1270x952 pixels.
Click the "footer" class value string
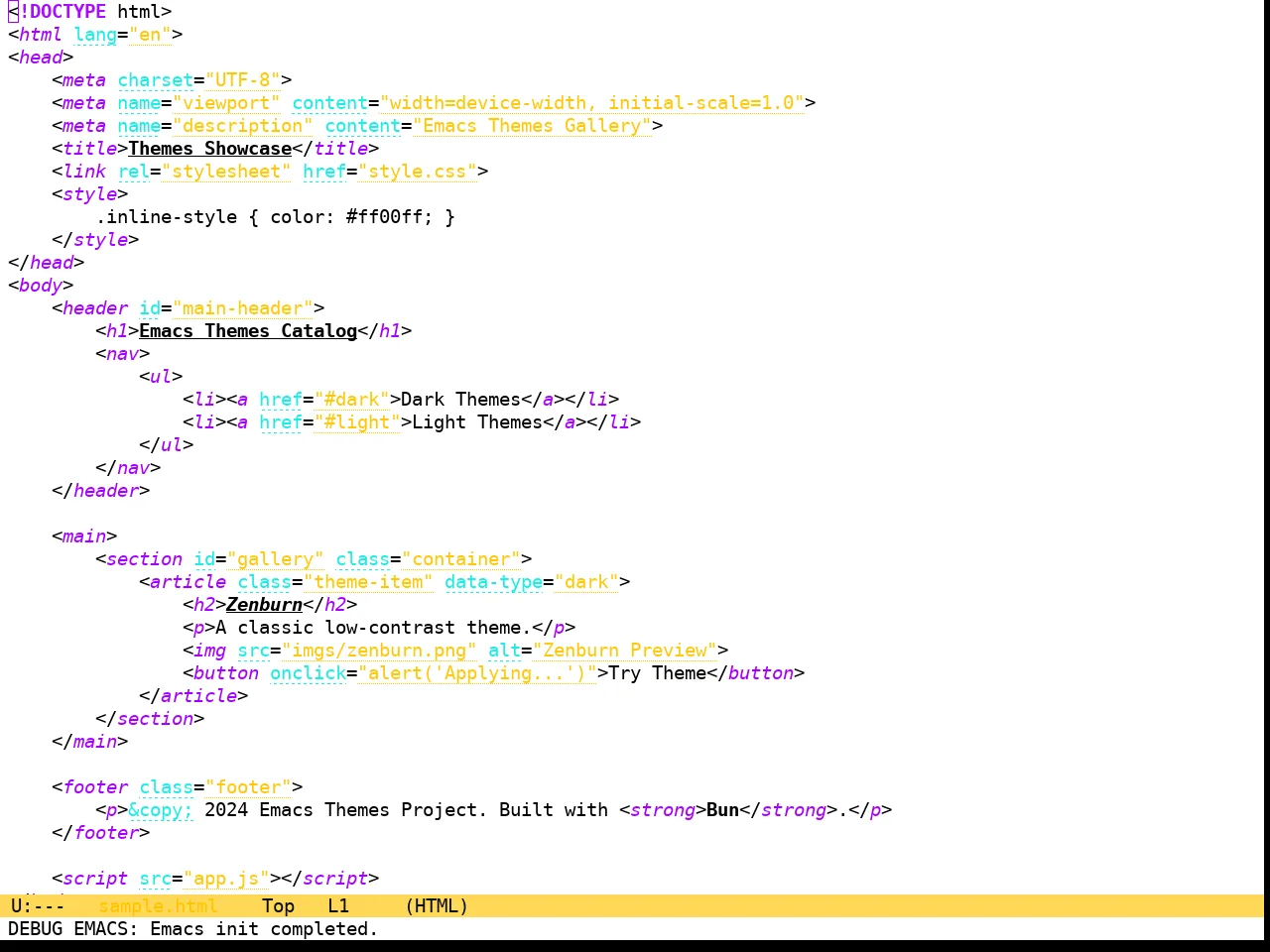(248, 787)
